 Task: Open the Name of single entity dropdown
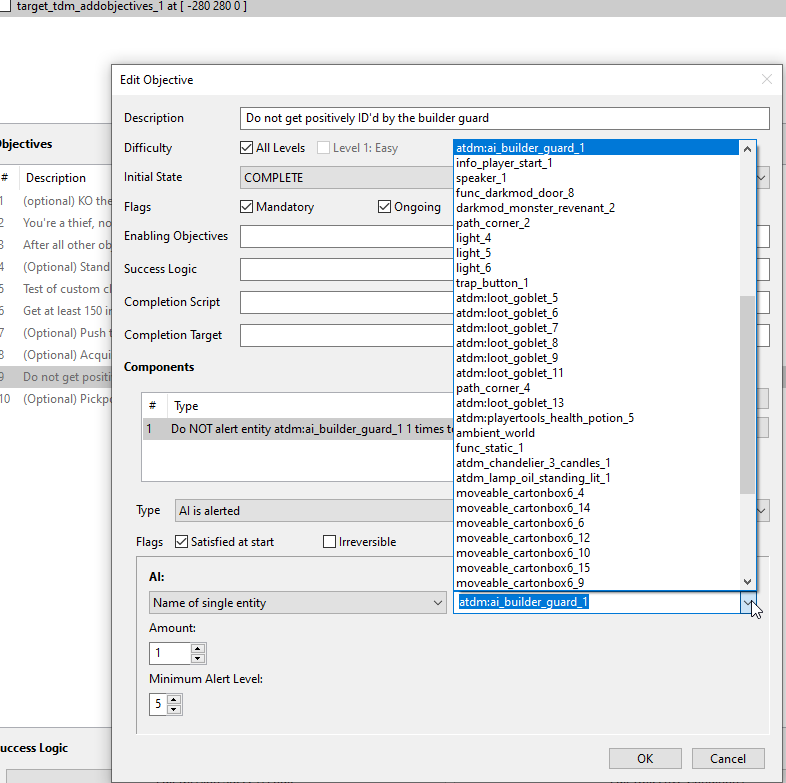click(x=297, y=603)
